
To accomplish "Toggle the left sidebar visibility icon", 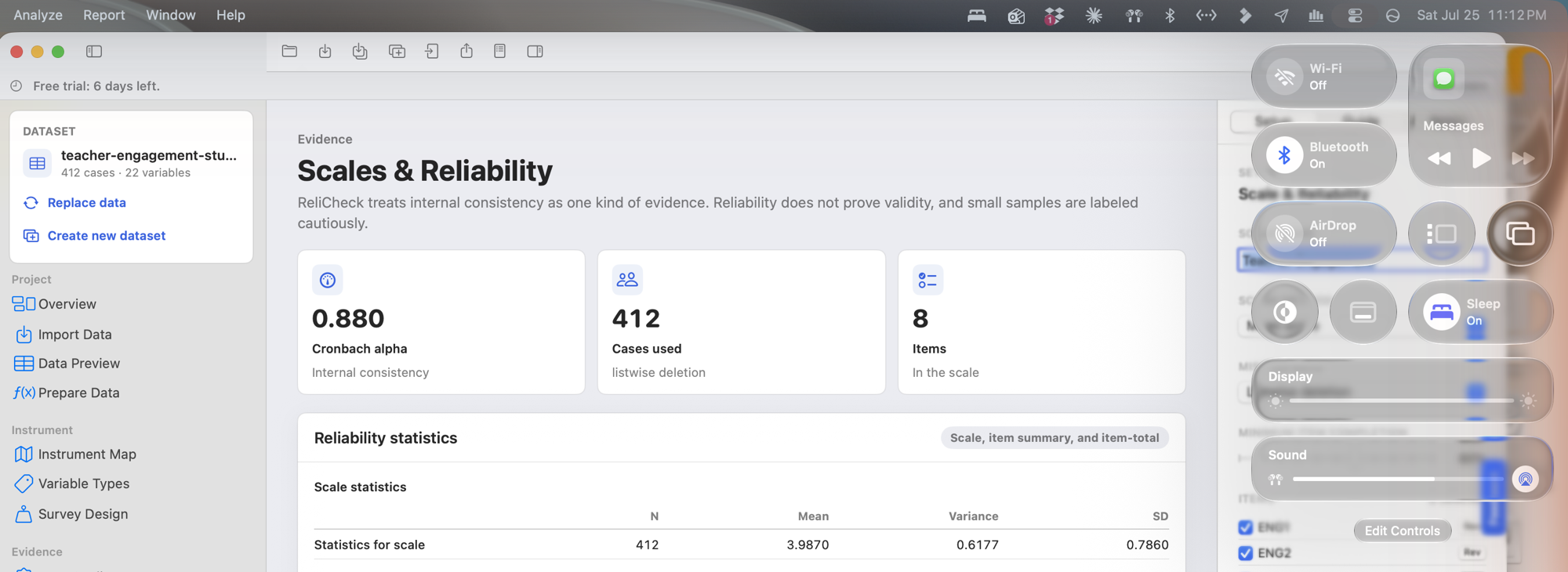I will point(94,51).
